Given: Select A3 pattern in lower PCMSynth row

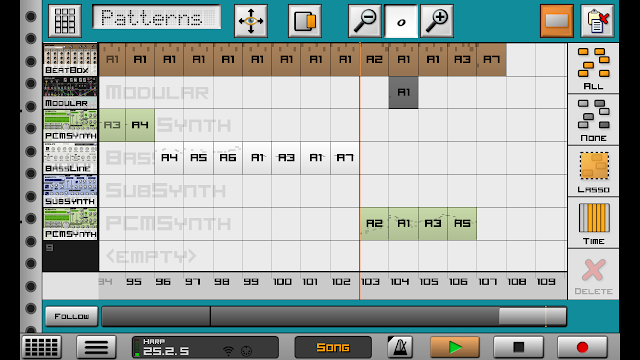Looking at the screenshot, I should [x=433, y=224].
